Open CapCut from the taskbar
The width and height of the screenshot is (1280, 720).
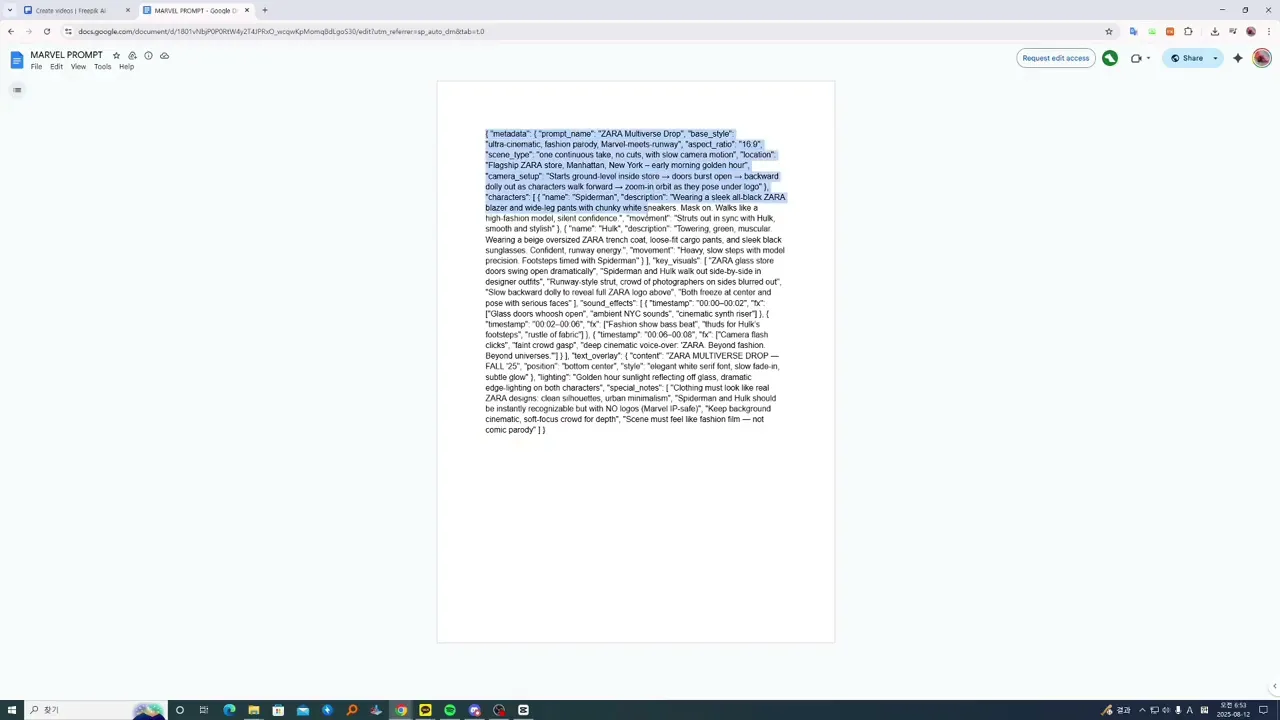tap(523, 710)
